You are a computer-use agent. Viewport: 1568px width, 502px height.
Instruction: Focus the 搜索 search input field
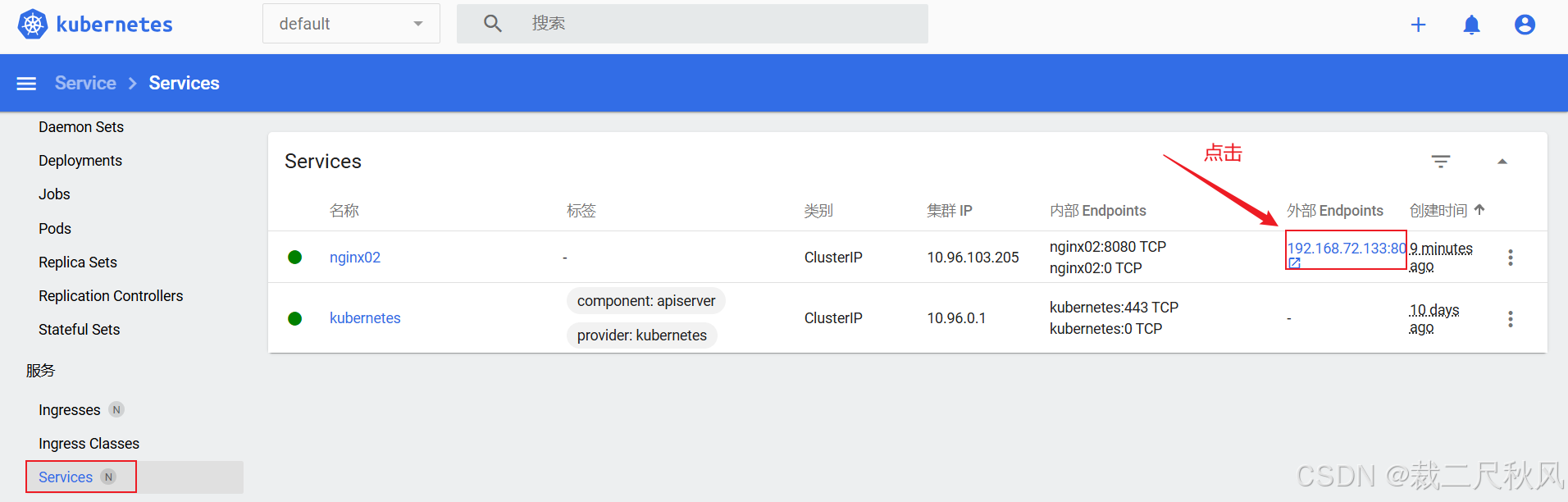(x=692, y=24)
